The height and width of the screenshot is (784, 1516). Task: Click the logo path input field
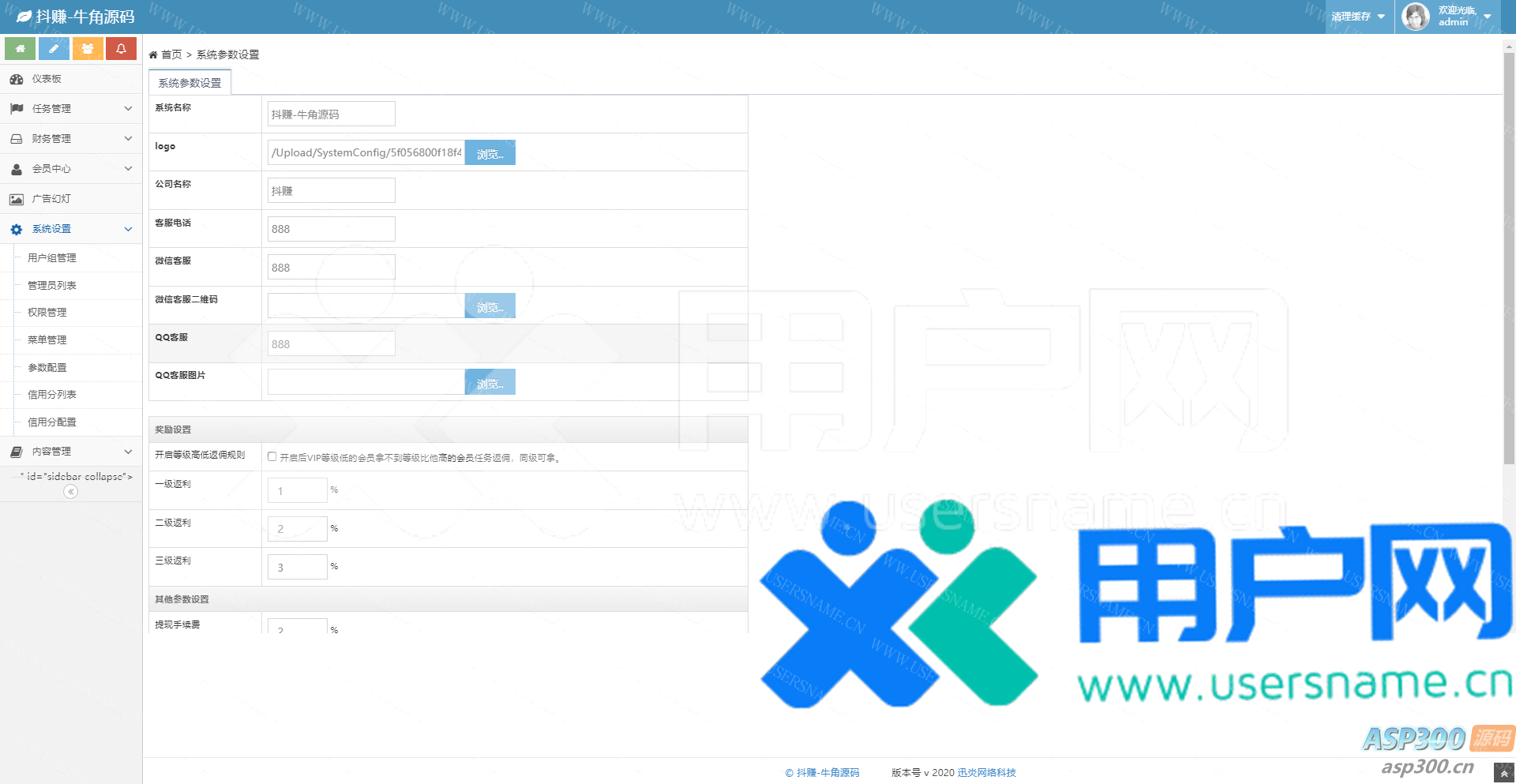[x=366, y=152]
